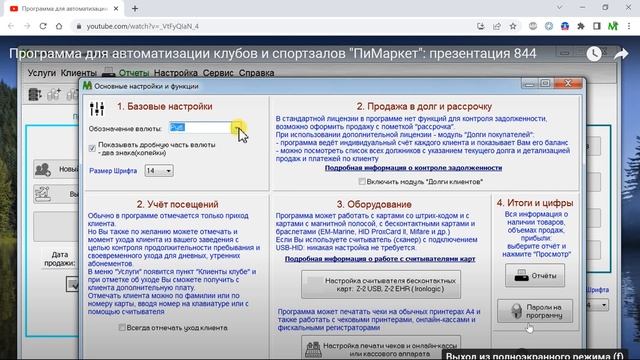
Task: Click Пароли на программу button
Action: click(535, 311)
